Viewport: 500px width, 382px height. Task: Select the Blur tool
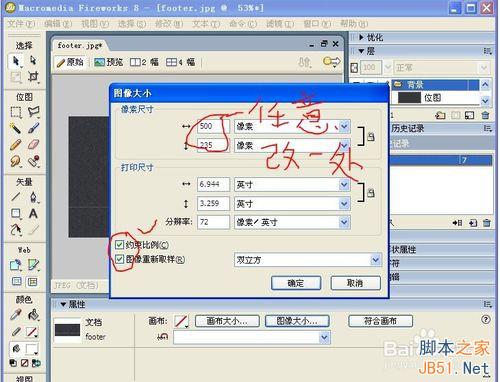click(15, 162)
